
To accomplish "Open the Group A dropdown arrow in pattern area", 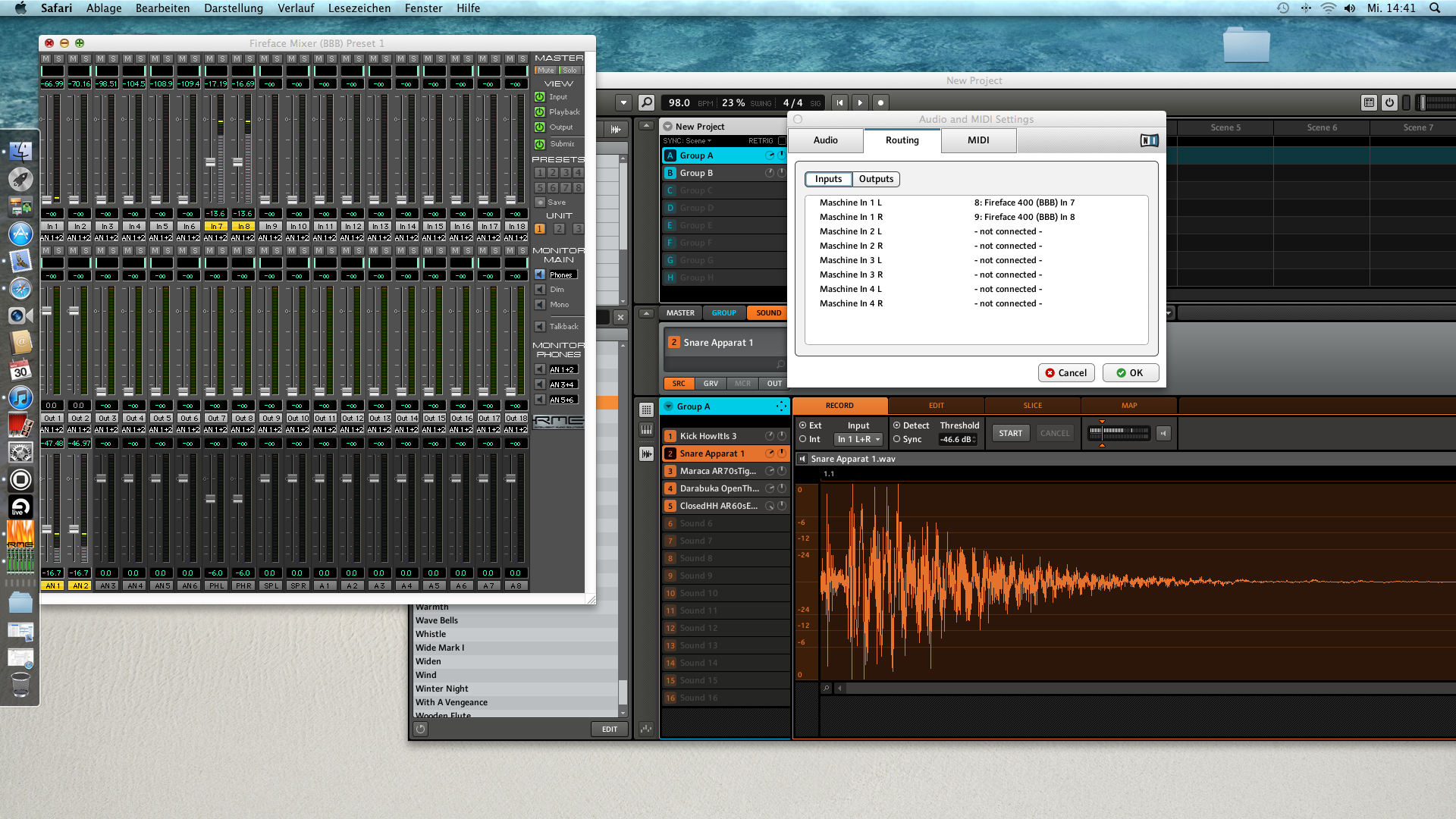I will click(x=669, y=406).
